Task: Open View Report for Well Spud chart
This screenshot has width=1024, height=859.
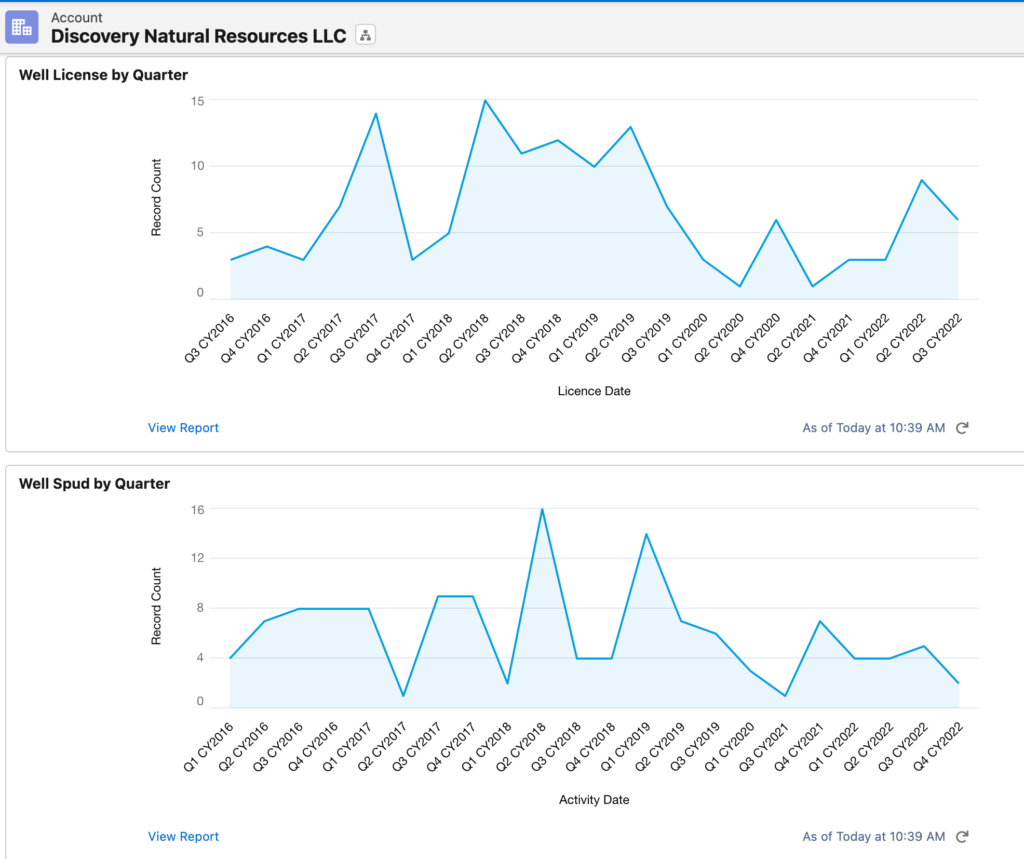Action: pos(183,837)
